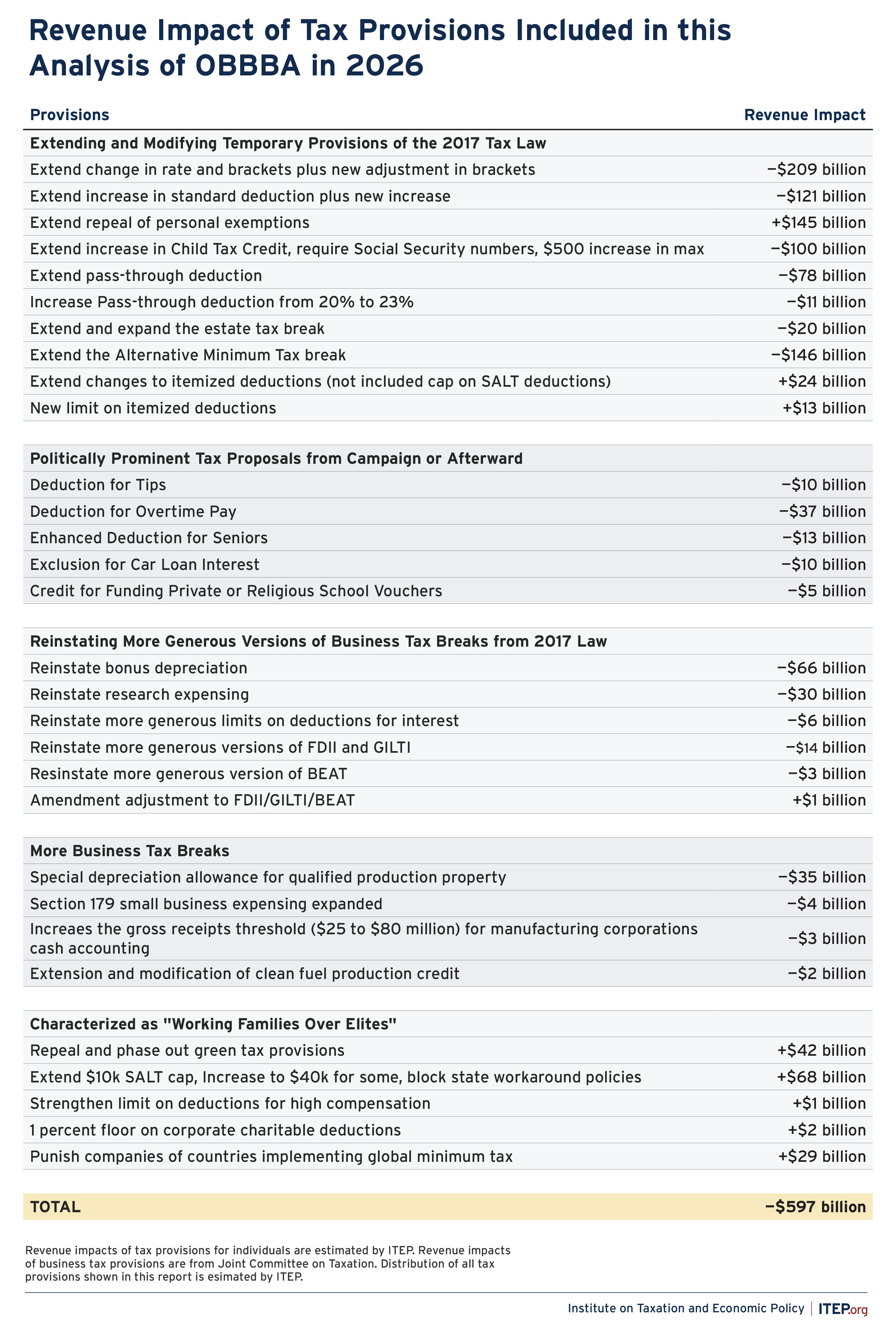
Task: Click the Repeal and phase out green tax provisions row
Action: coord(187,1050)
